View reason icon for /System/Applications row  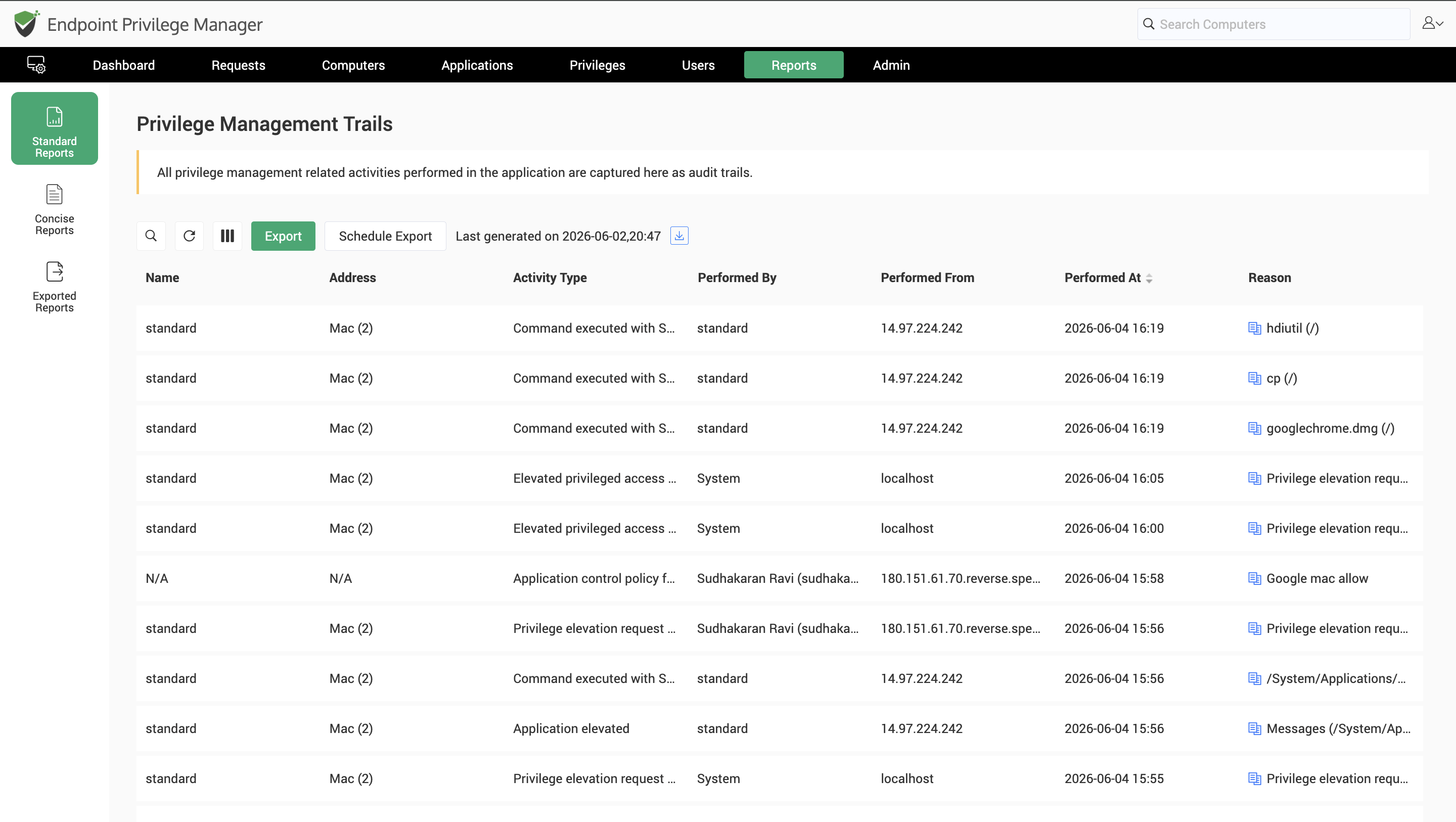[1254, 678]
